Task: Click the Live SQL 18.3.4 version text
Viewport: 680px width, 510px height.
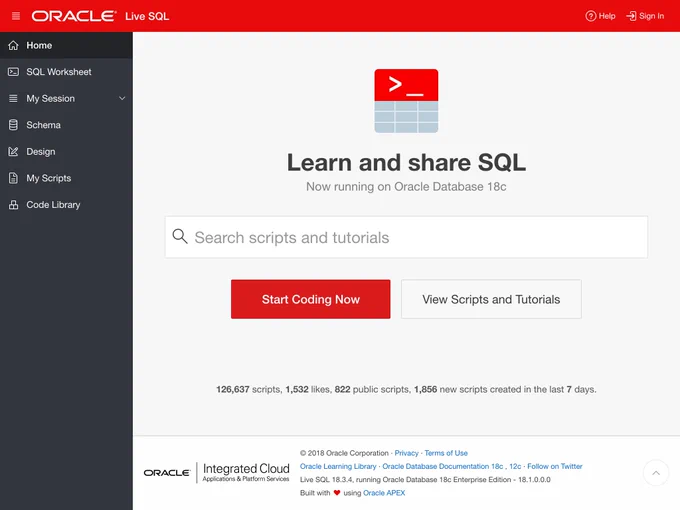Action: 425,480
